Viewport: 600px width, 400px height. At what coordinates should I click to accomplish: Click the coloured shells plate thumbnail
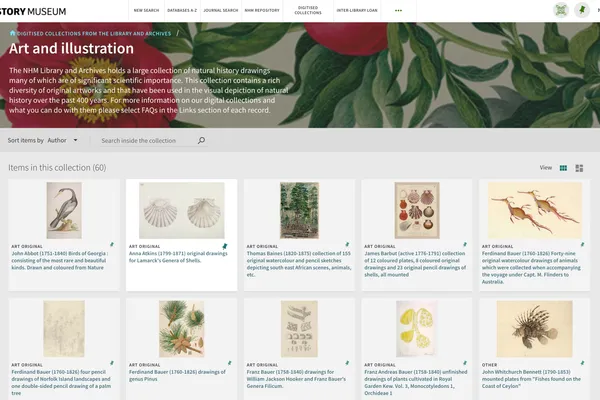tap(417, 210)
